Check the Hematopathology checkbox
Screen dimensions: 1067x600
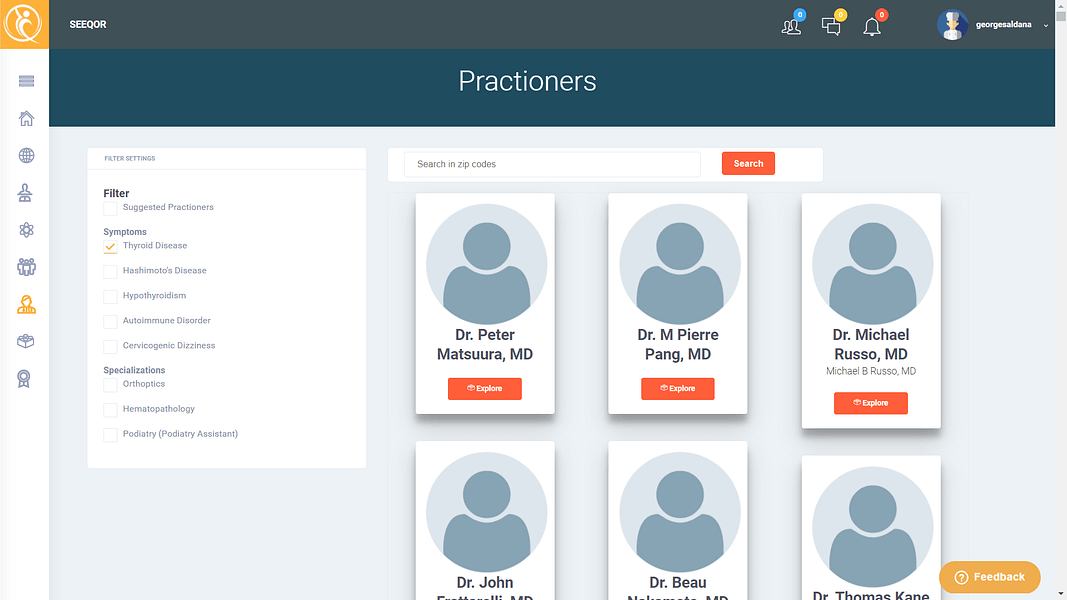tap(110, 410)
